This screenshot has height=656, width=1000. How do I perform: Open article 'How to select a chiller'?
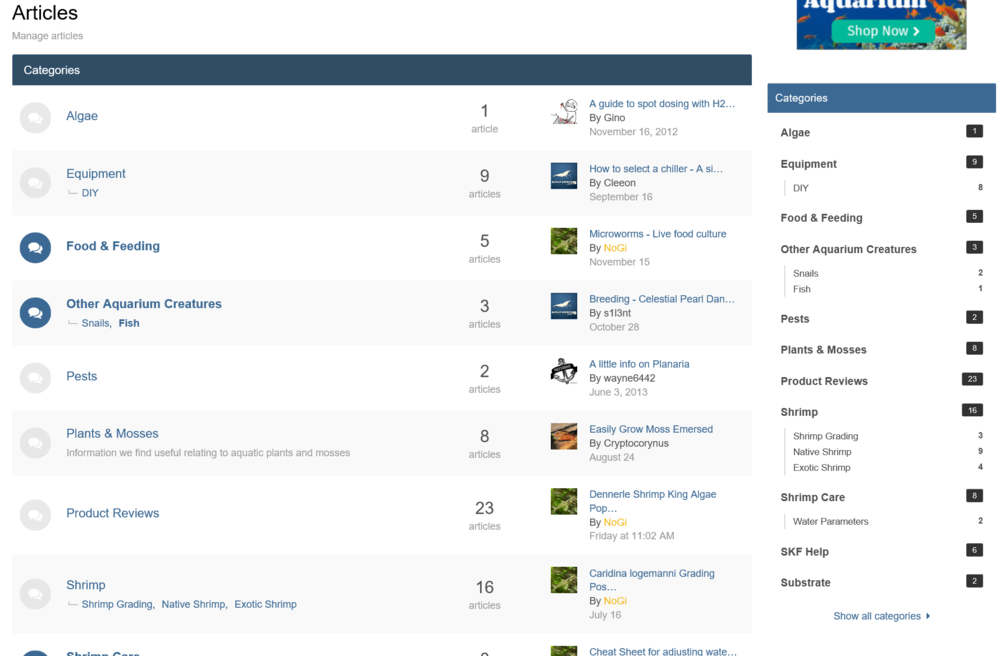656,169
